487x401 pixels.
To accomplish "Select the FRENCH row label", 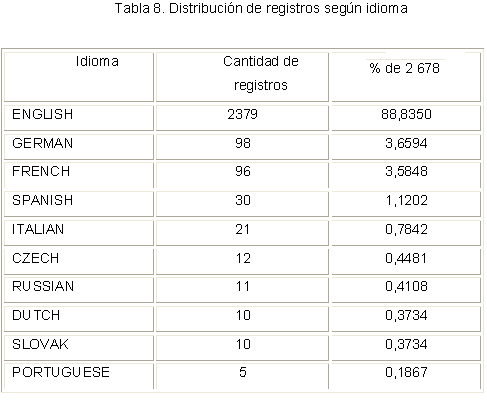I will coord(41,171).
